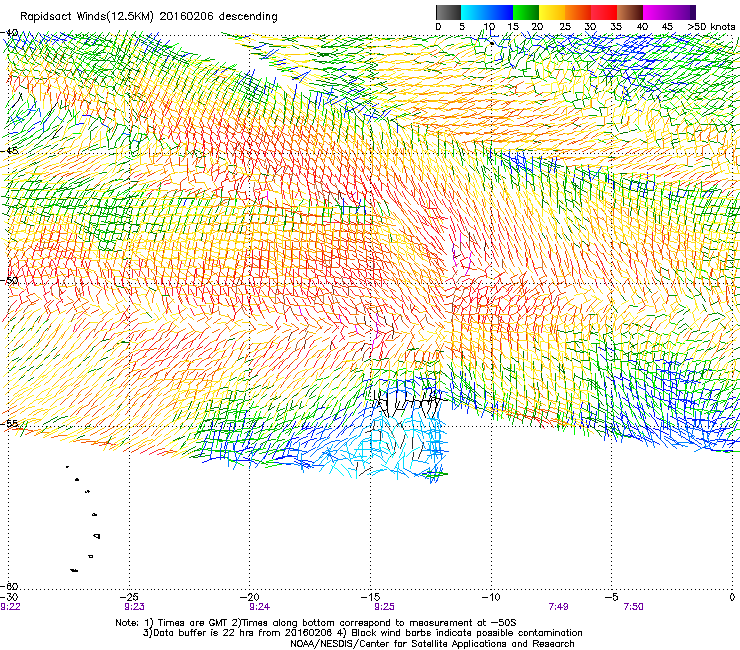Pick the orange 25–30 knots legend segment
The image size is (740, 650).
pyautogui.click(x=578, y=12)
